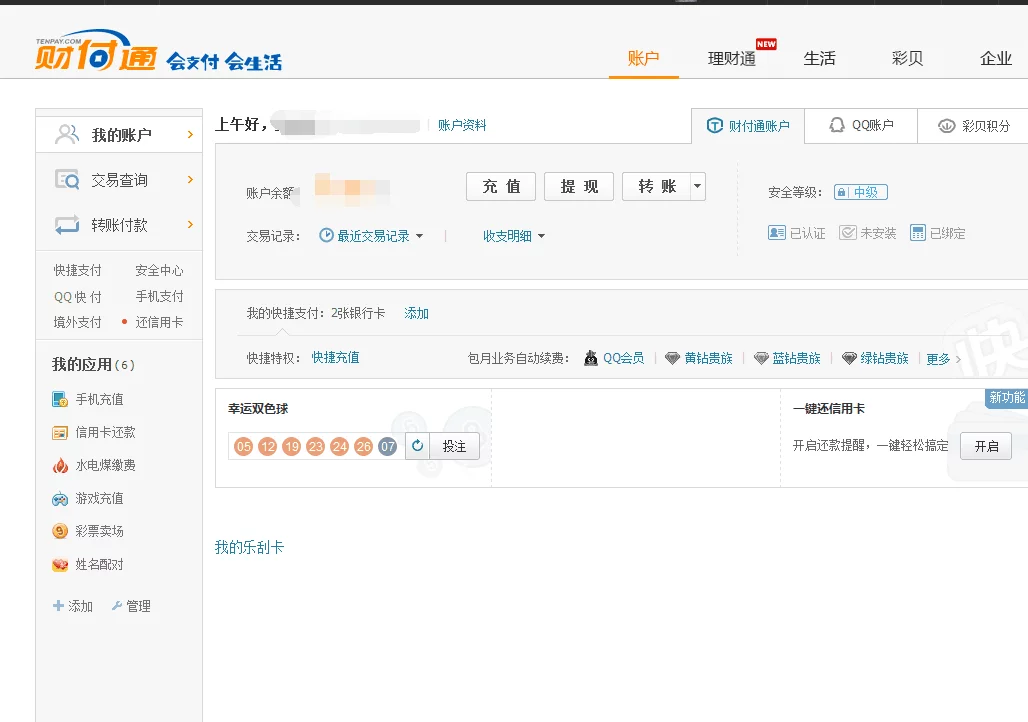The image size is (1028, 722).
Task: Open the 理财通 top navigation tab
Action: 732,58
